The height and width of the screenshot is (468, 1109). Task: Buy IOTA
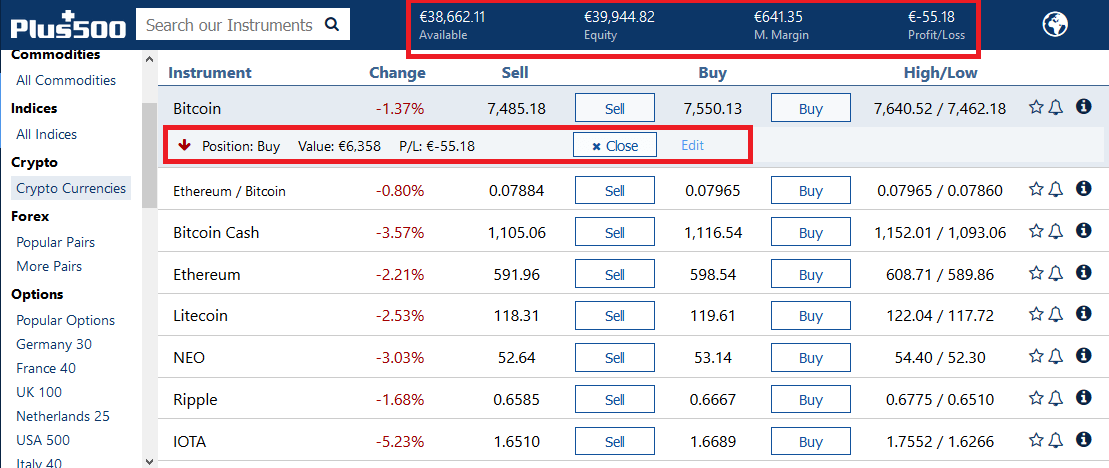(x=811, y=442)
